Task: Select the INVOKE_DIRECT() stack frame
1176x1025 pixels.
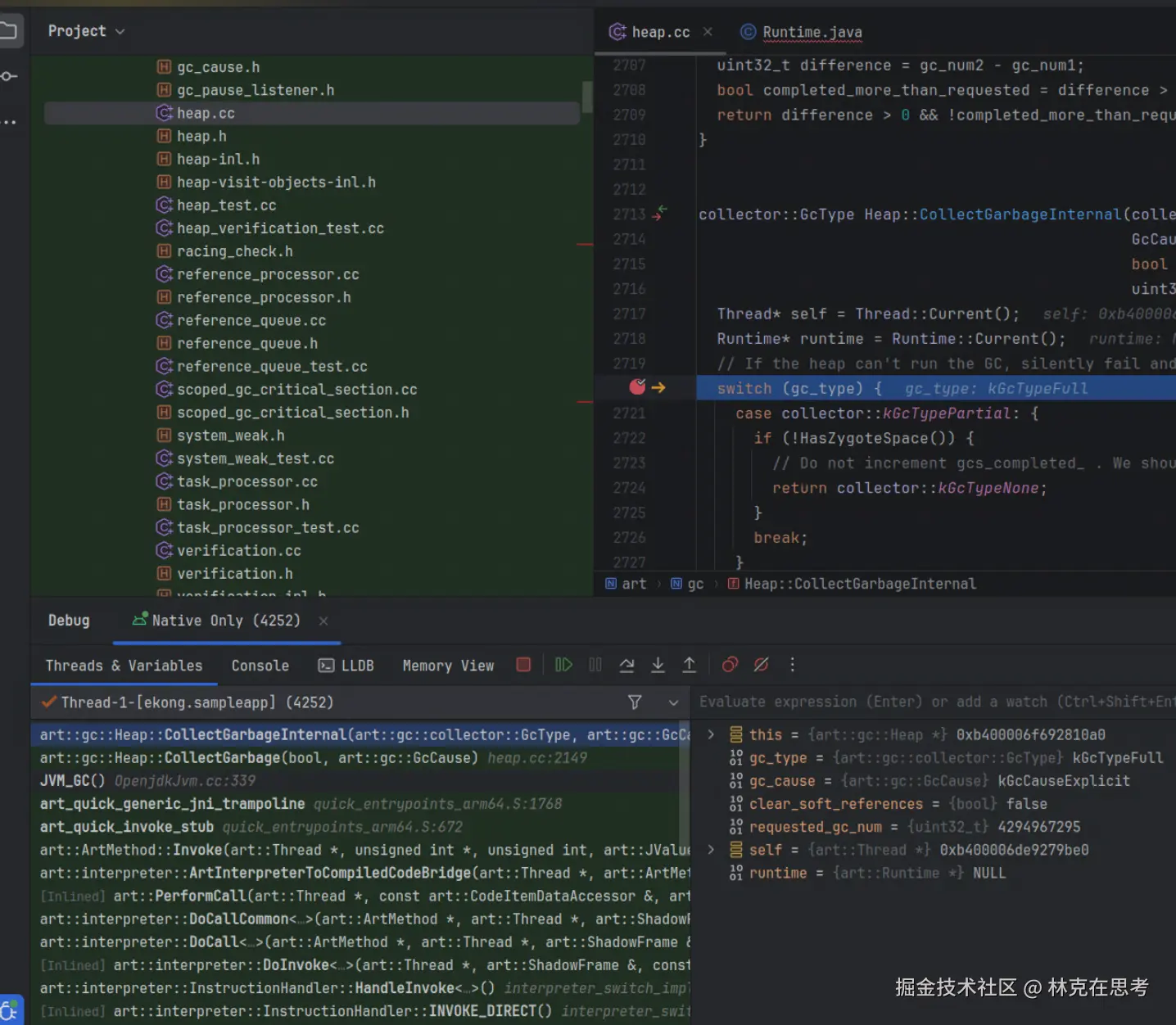Action: pos(356,1011)
